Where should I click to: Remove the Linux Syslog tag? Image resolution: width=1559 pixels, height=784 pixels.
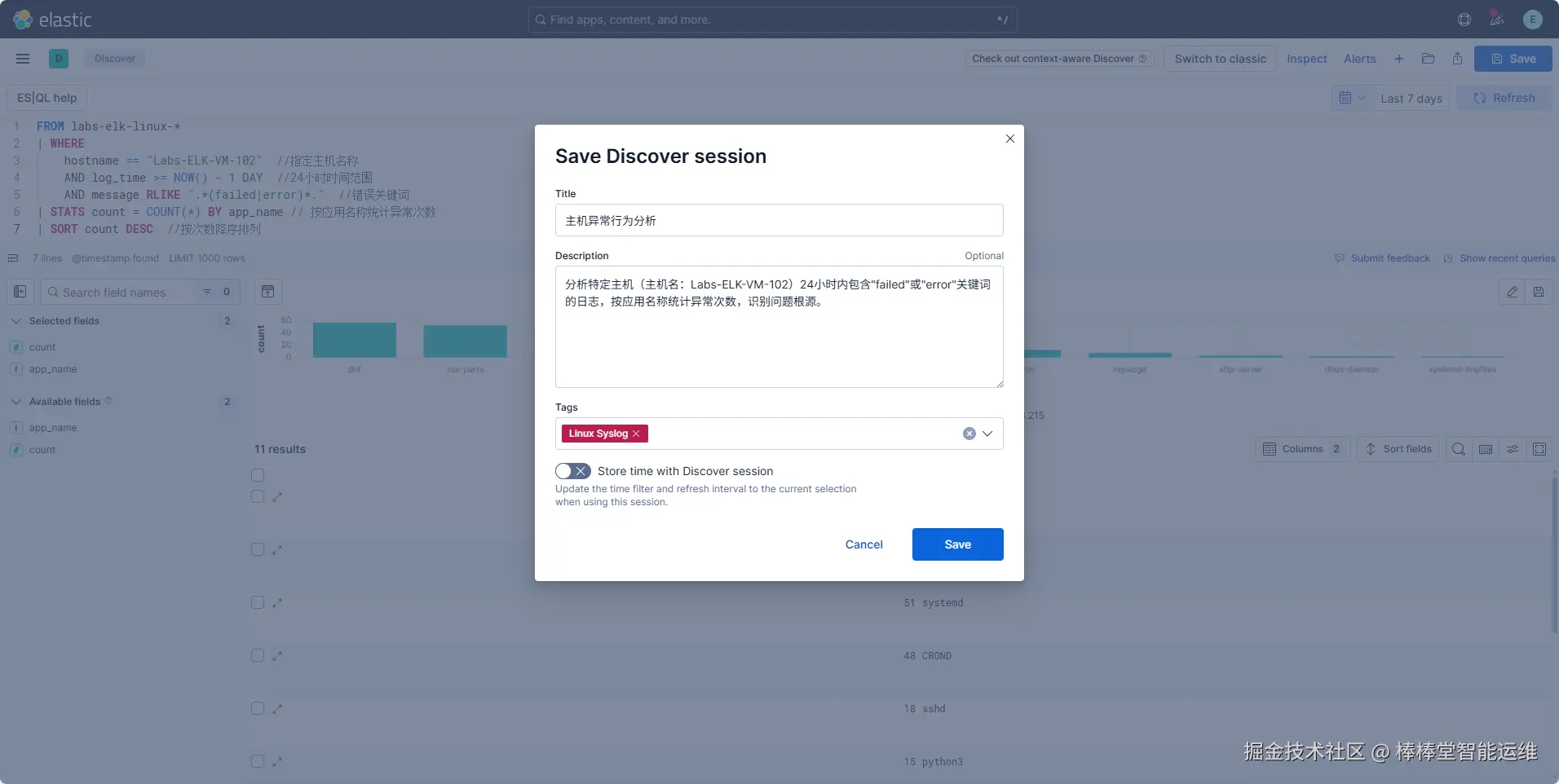[636, 434]
